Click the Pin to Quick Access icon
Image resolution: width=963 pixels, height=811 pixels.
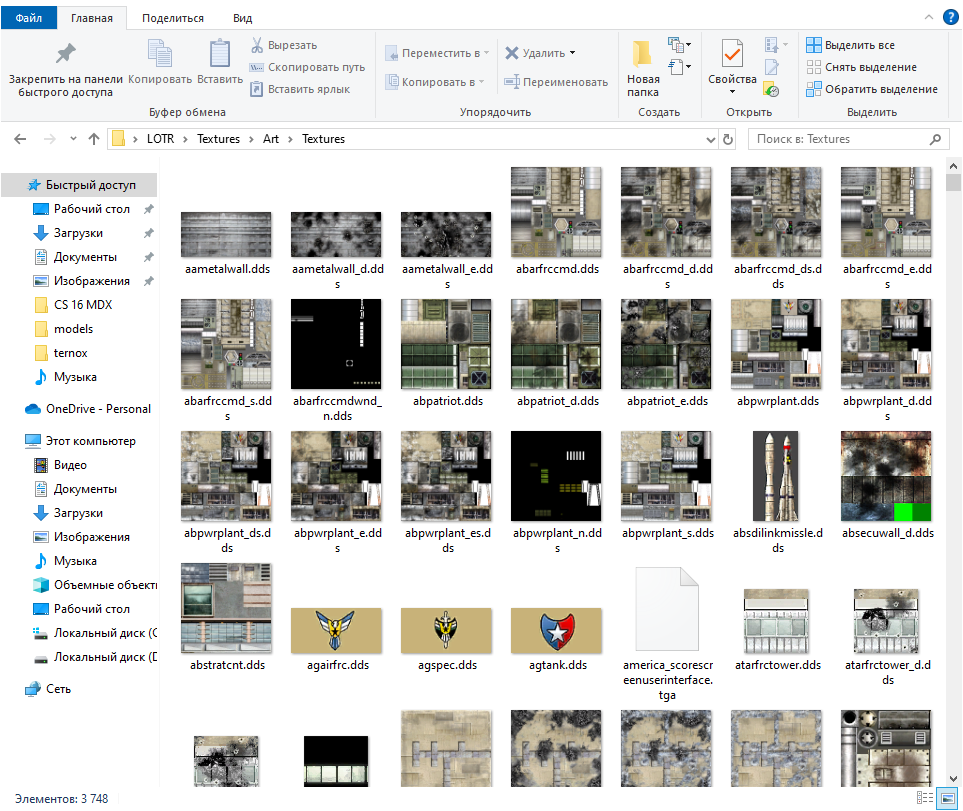coord(65,54)
